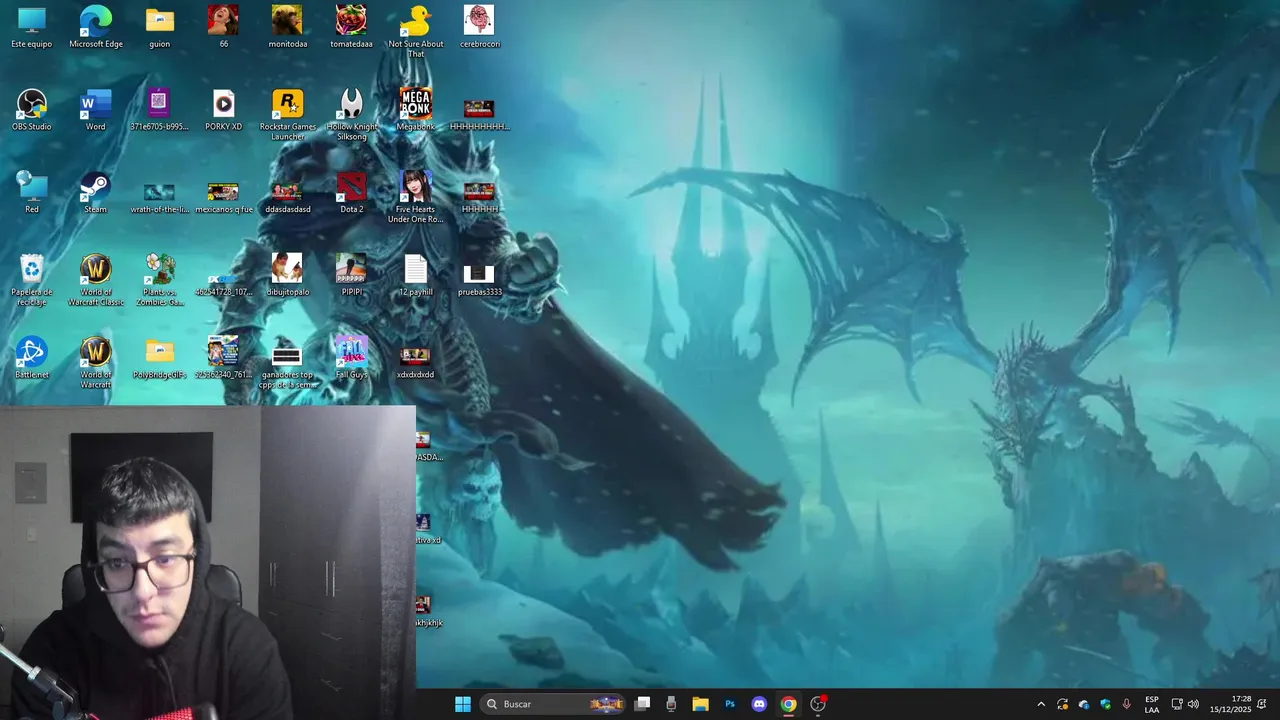Open the volume speaker tray icon

(x=1193, y=704)
